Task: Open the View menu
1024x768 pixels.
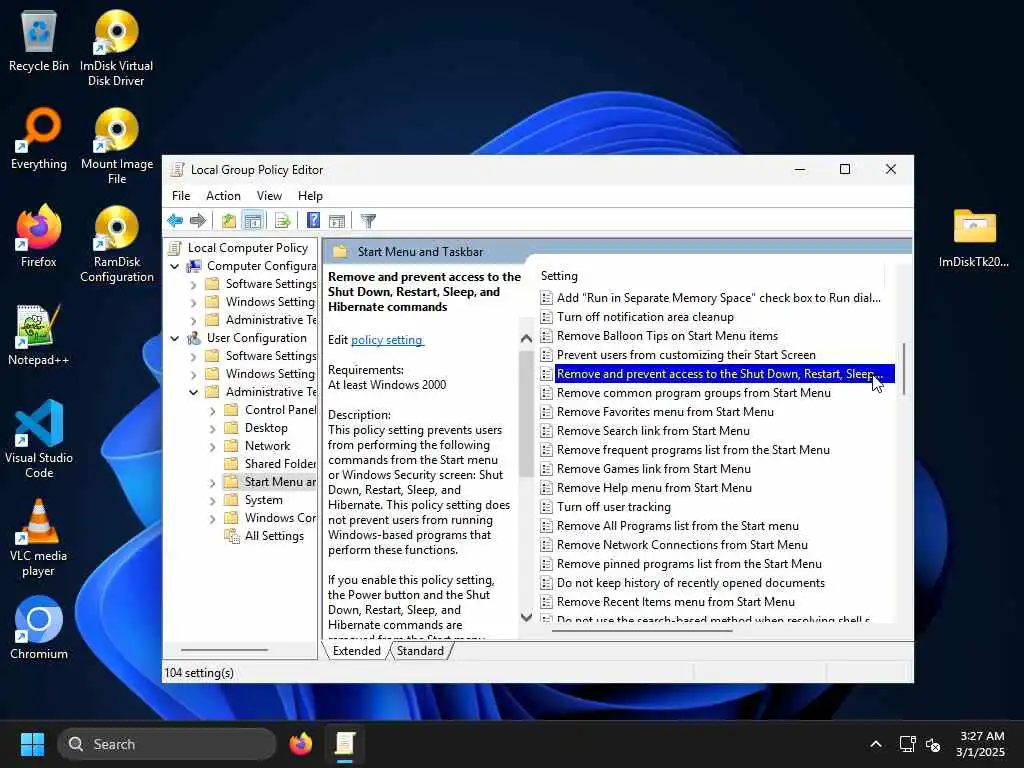Action: (x=269, y=196)
